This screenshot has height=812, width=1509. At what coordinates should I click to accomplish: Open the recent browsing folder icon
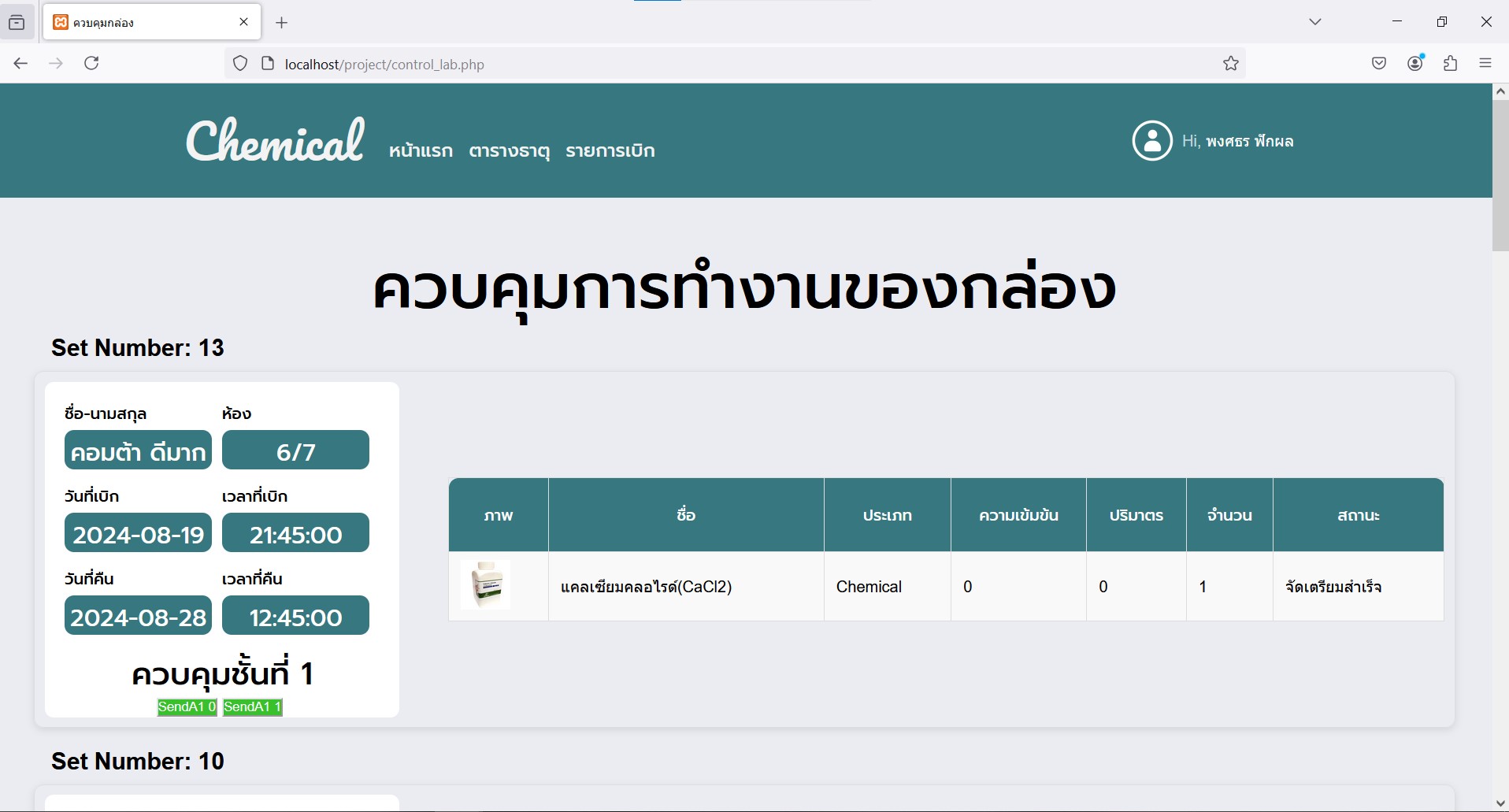tap(17, 23)
